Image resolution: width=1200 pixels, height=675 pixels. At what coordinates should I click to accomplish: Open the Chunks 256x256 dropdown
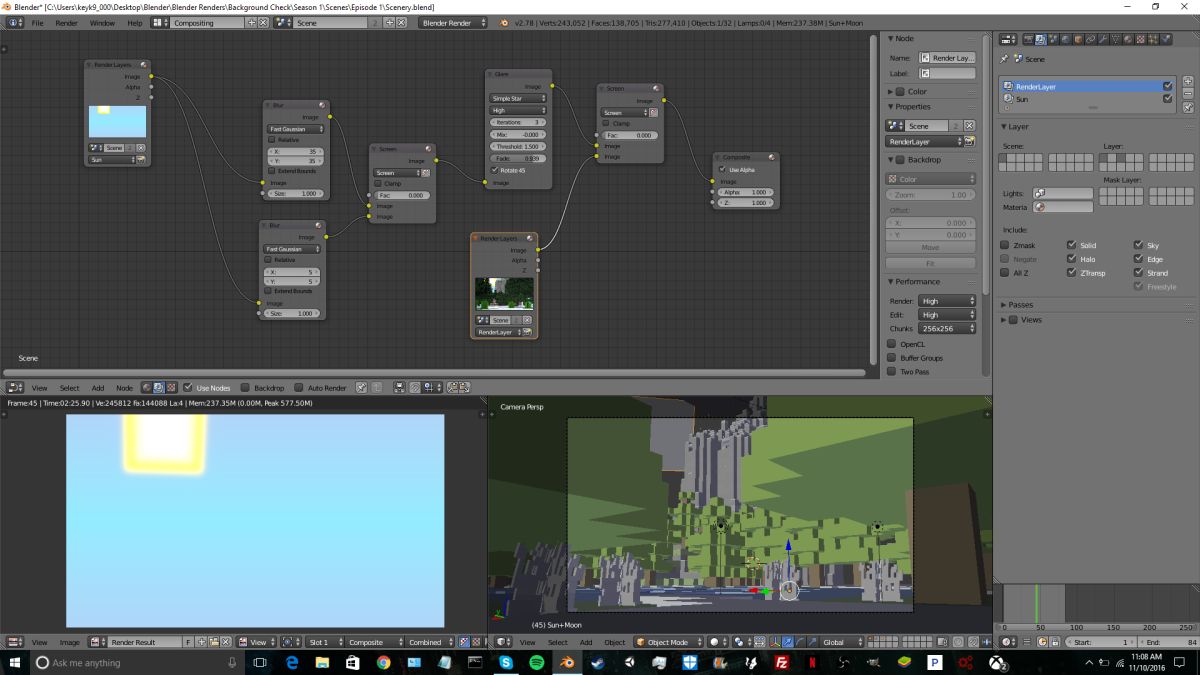(948, 328)
